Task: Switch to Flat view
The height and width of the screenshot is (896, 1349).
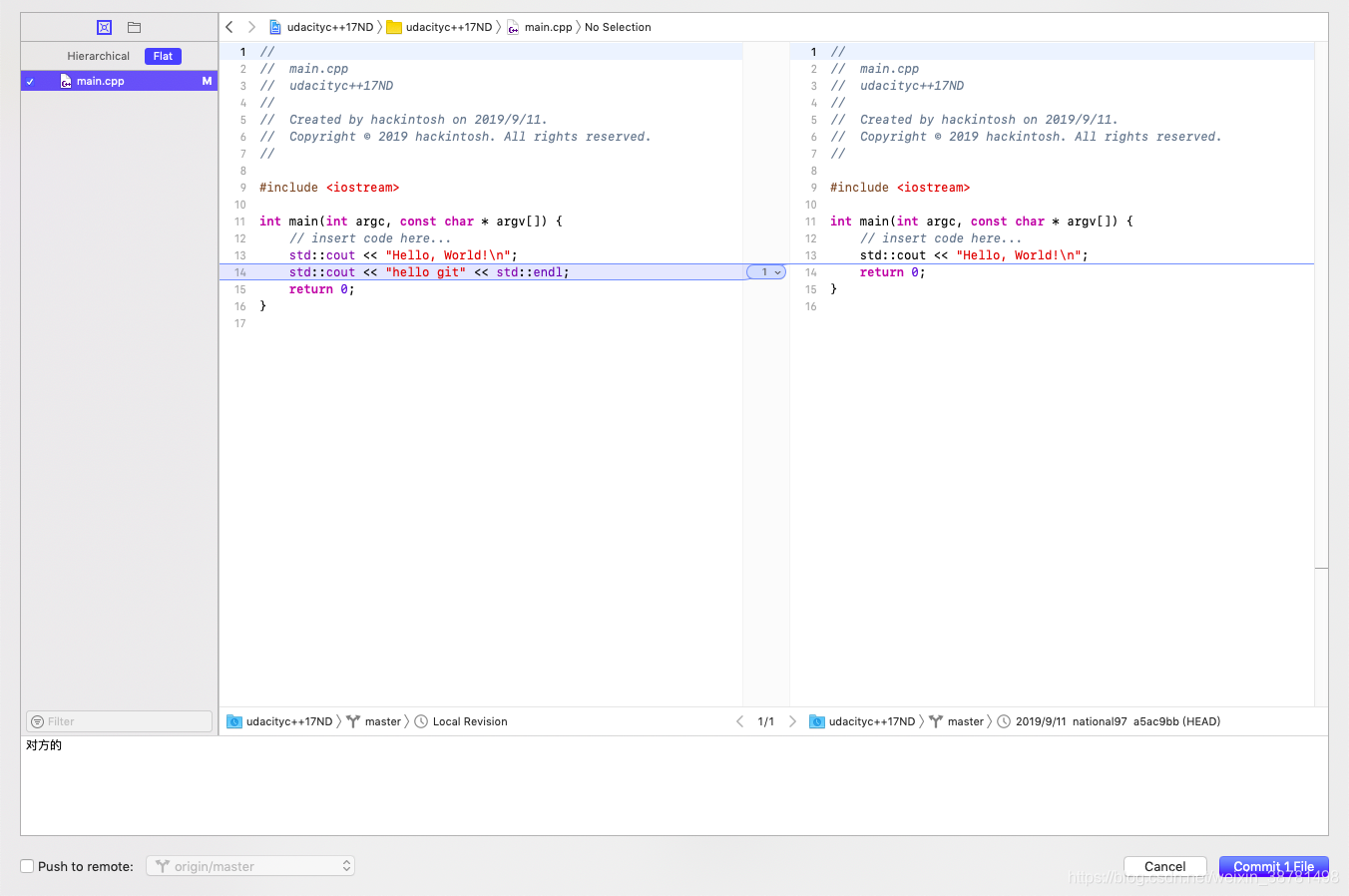Action: [163, 56]
